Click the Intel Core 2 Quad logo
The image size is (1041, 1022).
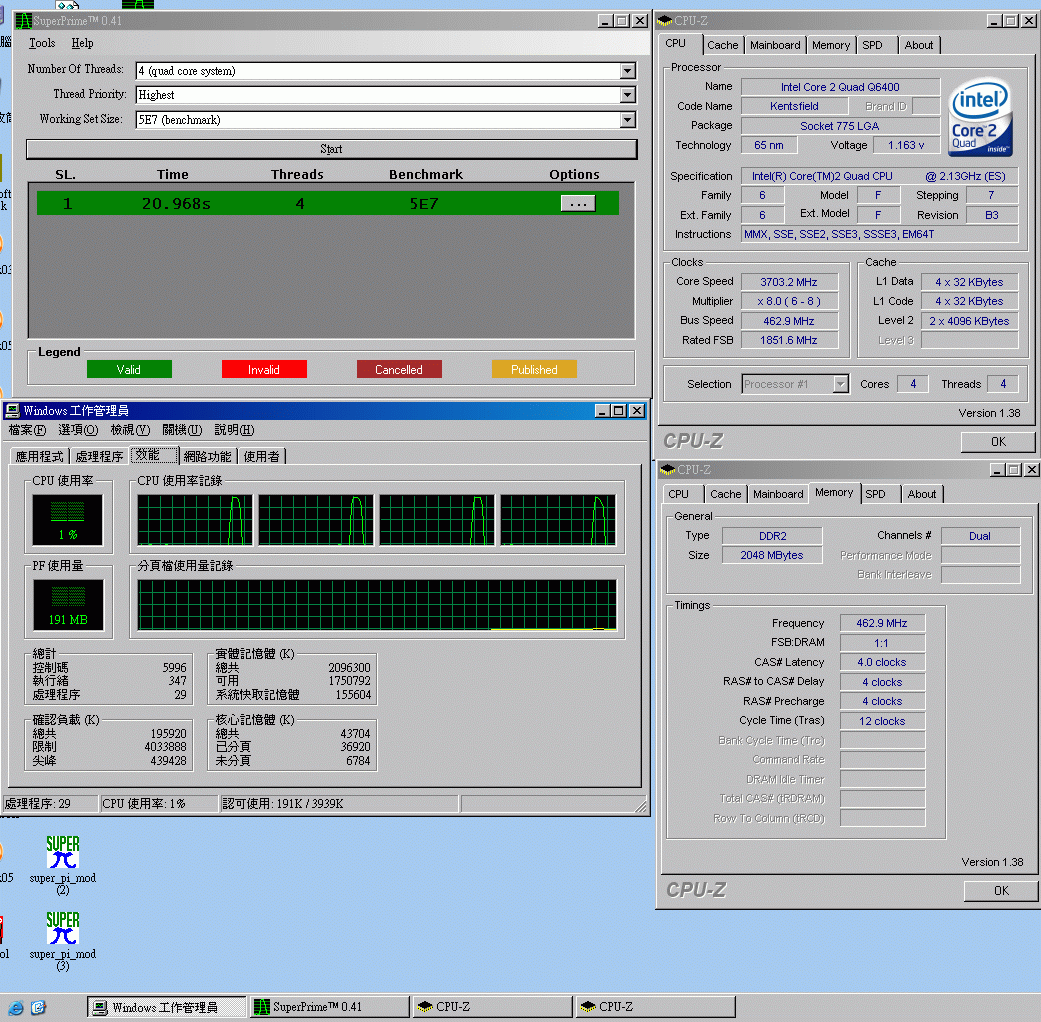pyautogui.click(x=980, y=117)
